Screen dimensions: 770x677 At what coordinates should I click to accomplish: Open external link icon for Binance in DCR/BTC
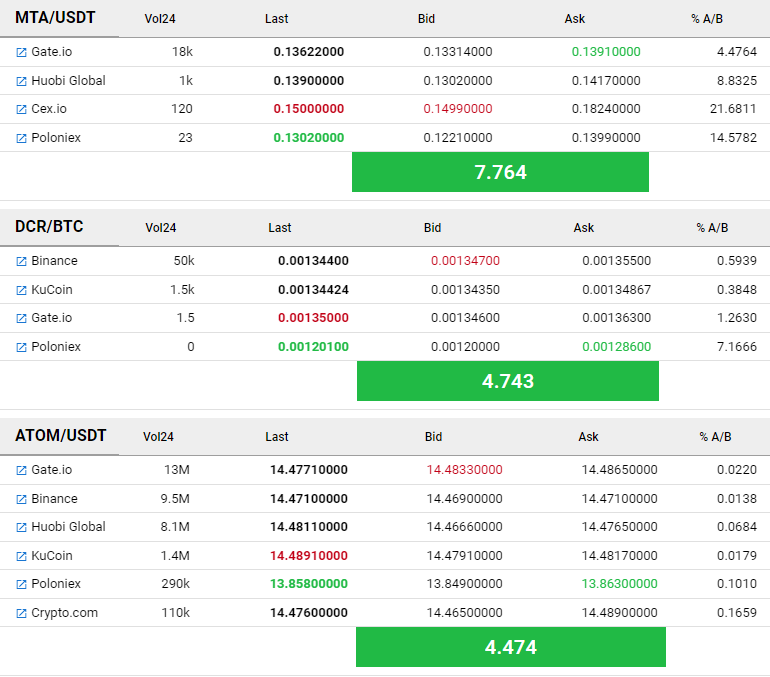click(x=21, y=262)
